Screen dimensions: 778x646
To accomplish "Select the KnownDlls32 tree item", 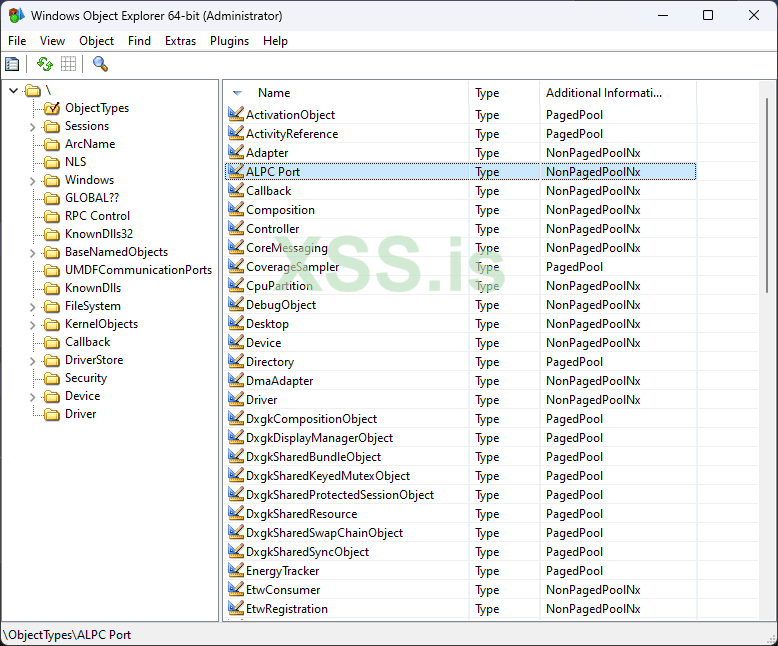I will tap(98, 234).
